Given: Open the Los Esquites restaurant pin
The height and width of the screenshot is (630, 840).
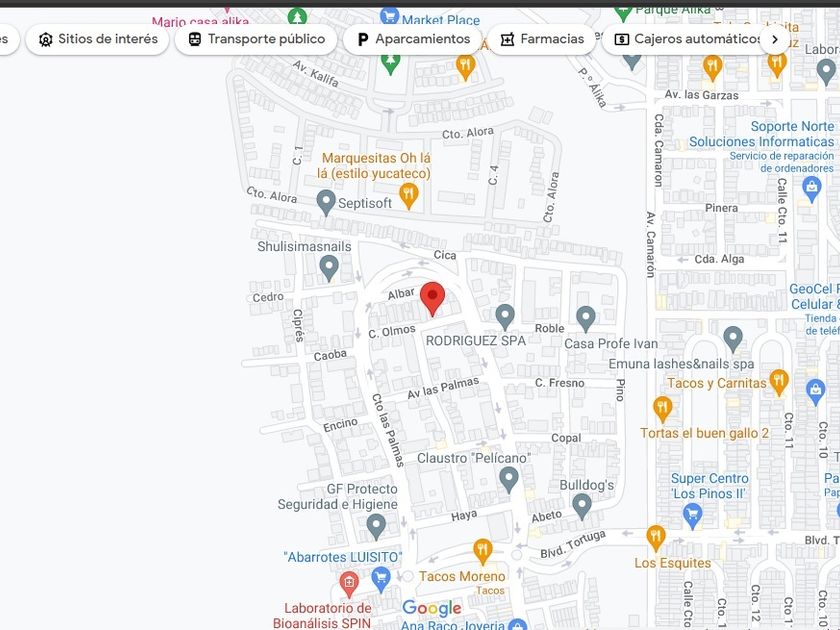Looking at the screenshot, I should pos(656,538).
